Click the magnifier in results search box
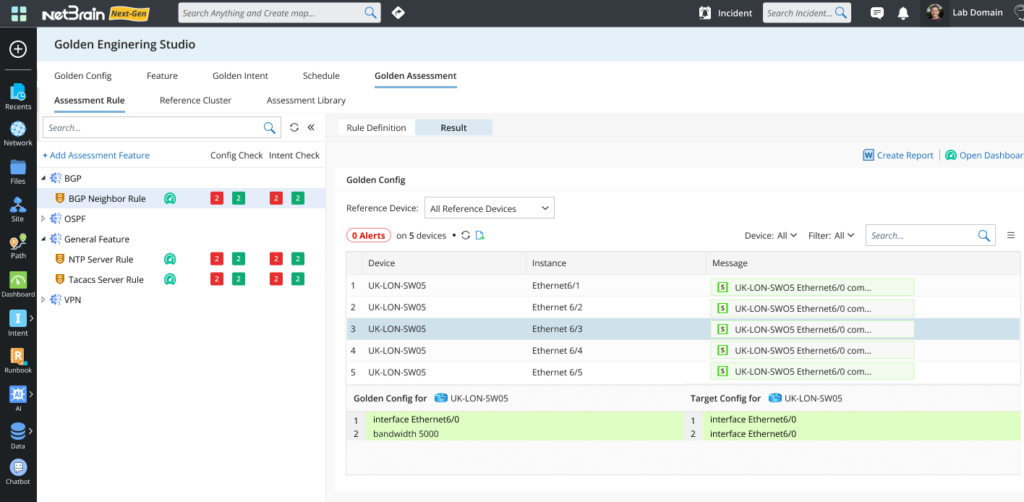This screenshot has width=1024, height=502. [x=984, y=236]
